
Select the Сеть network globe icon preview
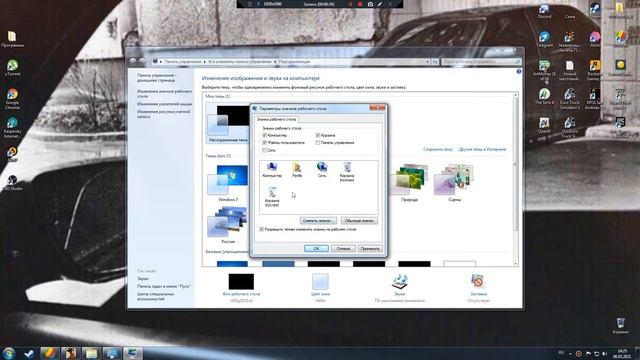(322, 169)
